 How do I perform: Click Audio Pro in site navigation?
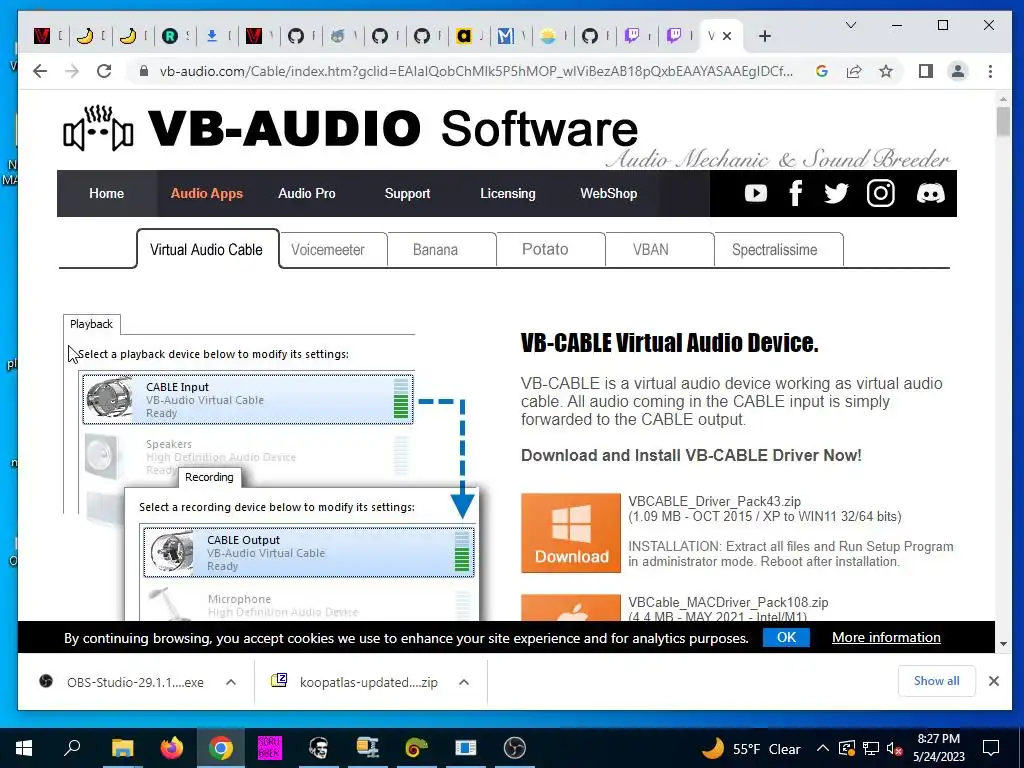(x=306, y=193)
